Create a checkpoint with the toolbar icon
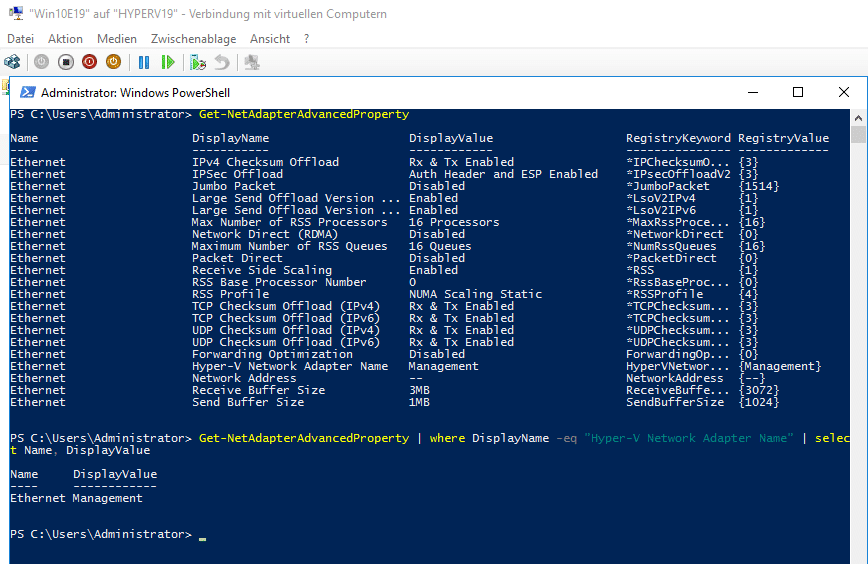The image size is (868, 564). point(198,62)
